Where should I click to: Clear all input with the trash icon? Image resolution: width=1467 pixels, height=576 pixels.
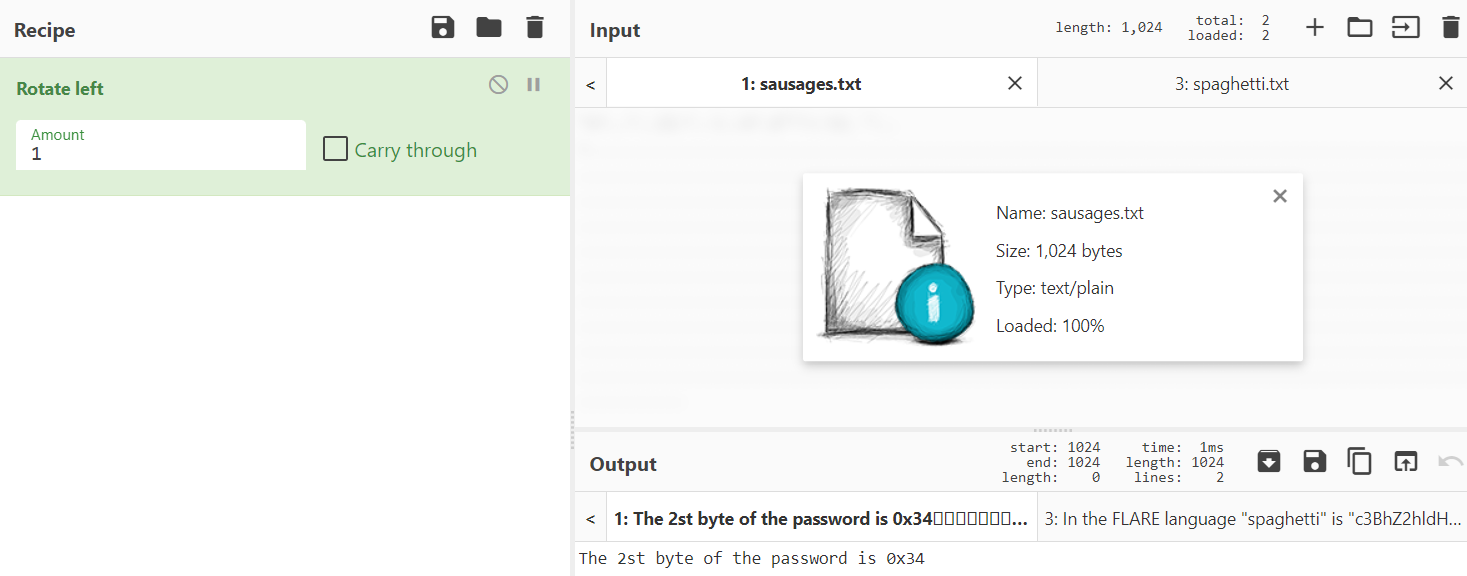point(1450,28)
